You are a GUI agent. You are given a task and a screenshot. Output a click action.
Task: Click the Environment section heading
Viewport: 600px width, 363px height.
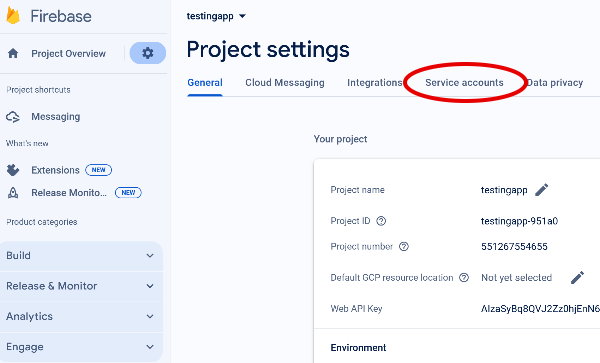click(x=358, y=348)
